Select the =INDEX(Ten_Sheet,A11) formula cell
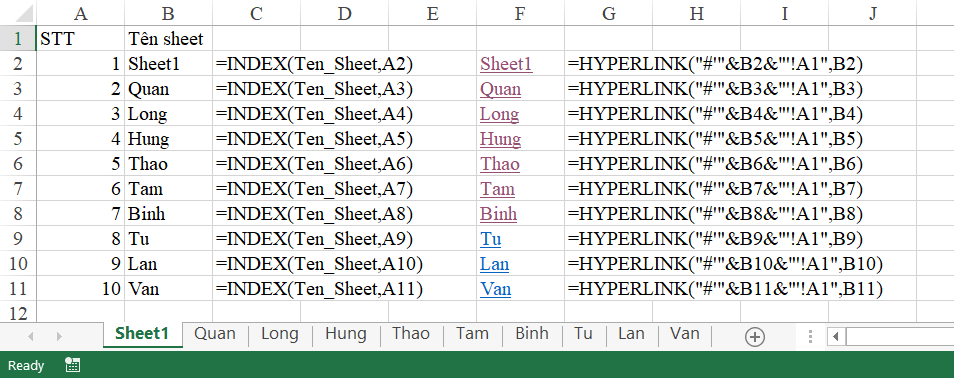Screen dimensions: 954x378 [x=319, y=289]
